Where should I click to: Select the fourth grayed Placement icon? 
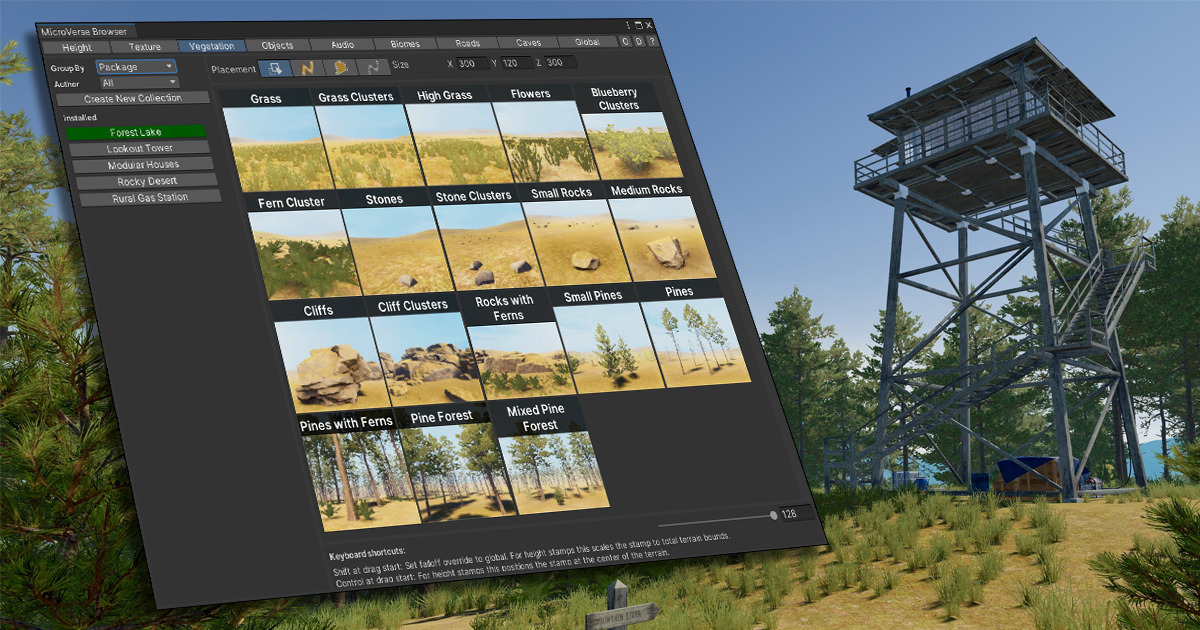pos(373,67)
